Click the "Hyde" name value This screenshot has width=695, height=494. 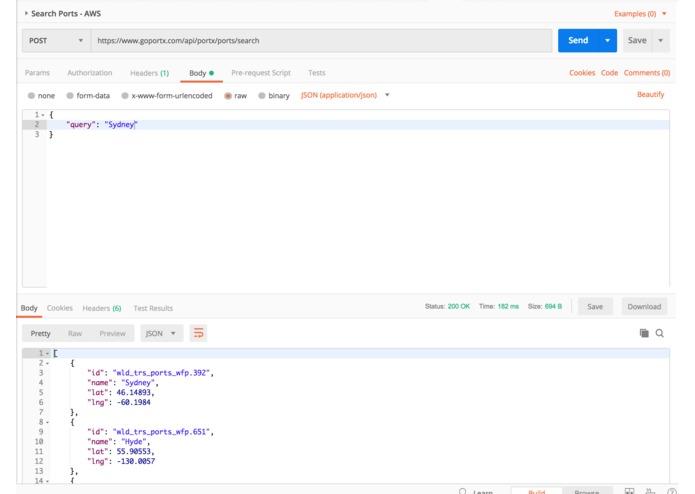click(133, 442)
